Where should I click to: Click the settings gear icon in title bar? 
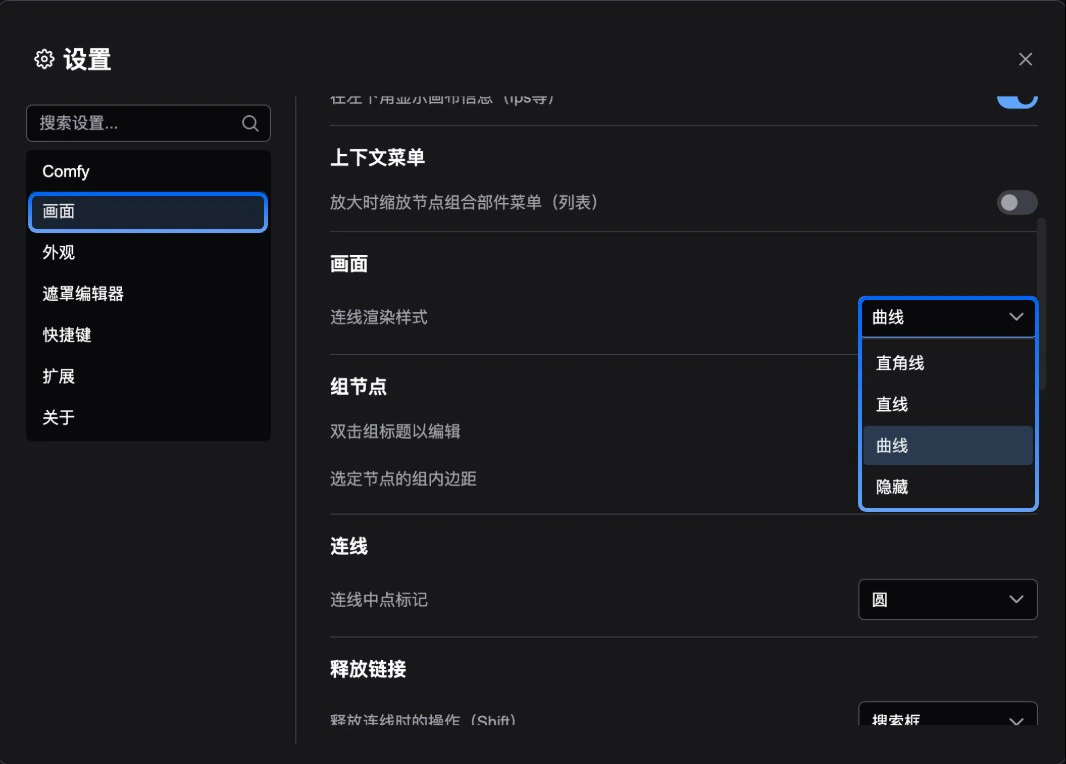click(43, 59)
